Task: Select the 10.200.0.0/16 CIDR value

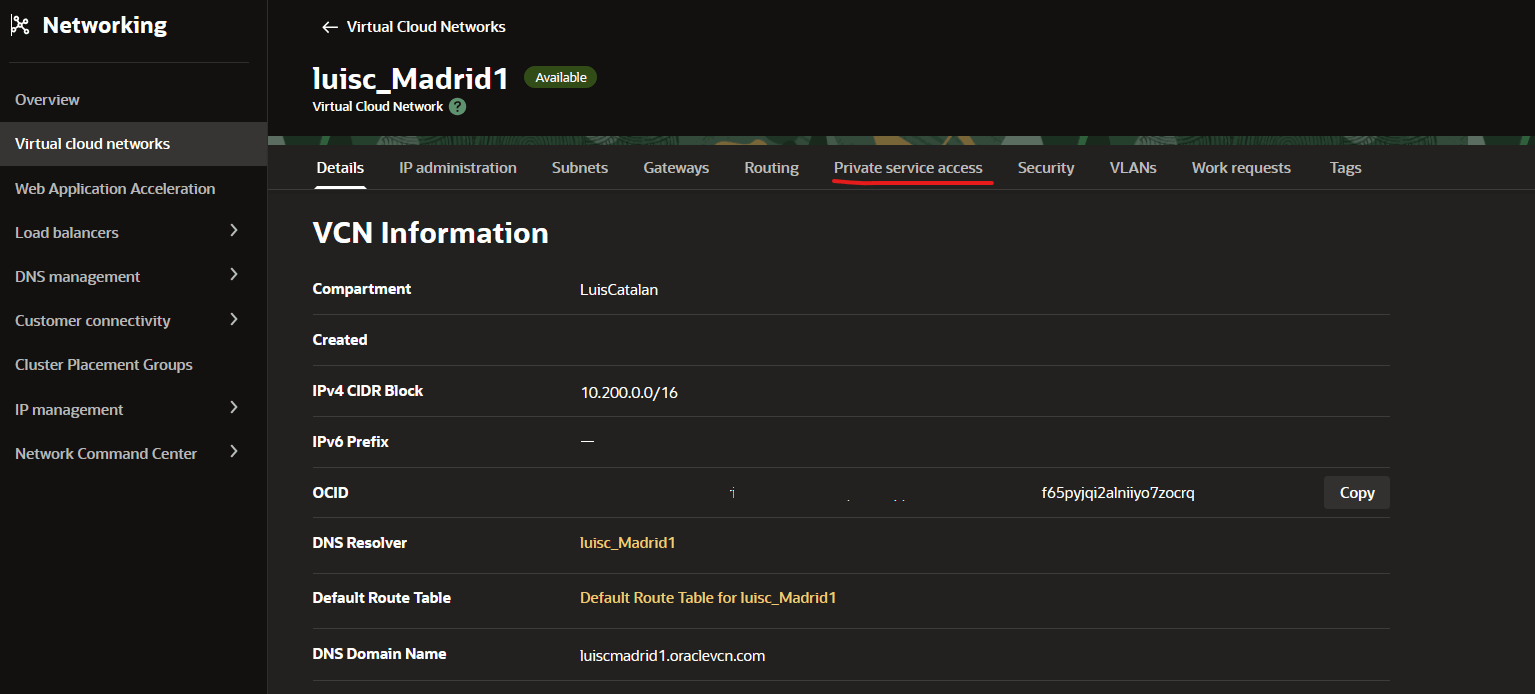Action: 629,393
